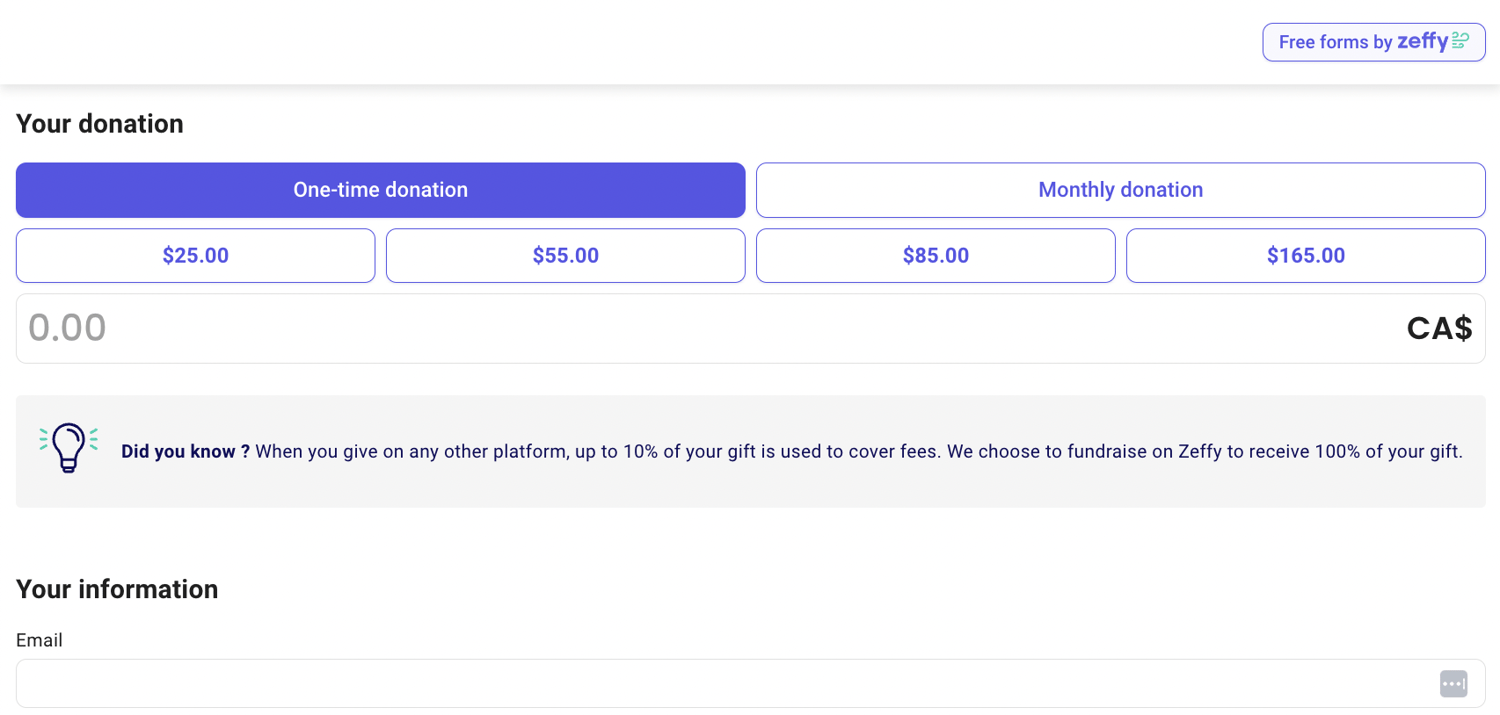Viewport: 1500px width, 715px height.
Task: Click the lightbulb icon in the tip banner
Action: pos(68,445)
